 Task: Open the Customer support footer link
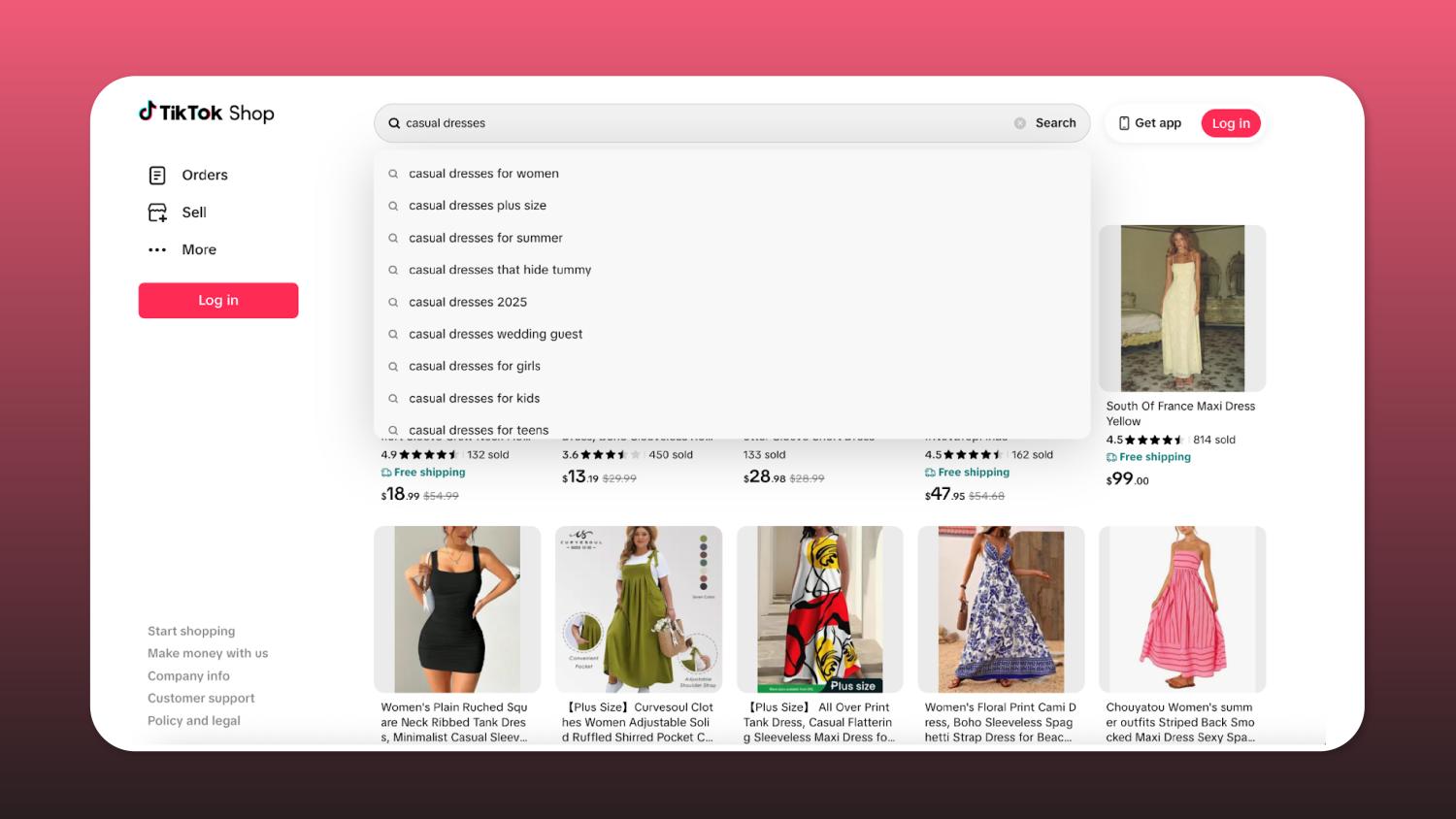point(201,698)
